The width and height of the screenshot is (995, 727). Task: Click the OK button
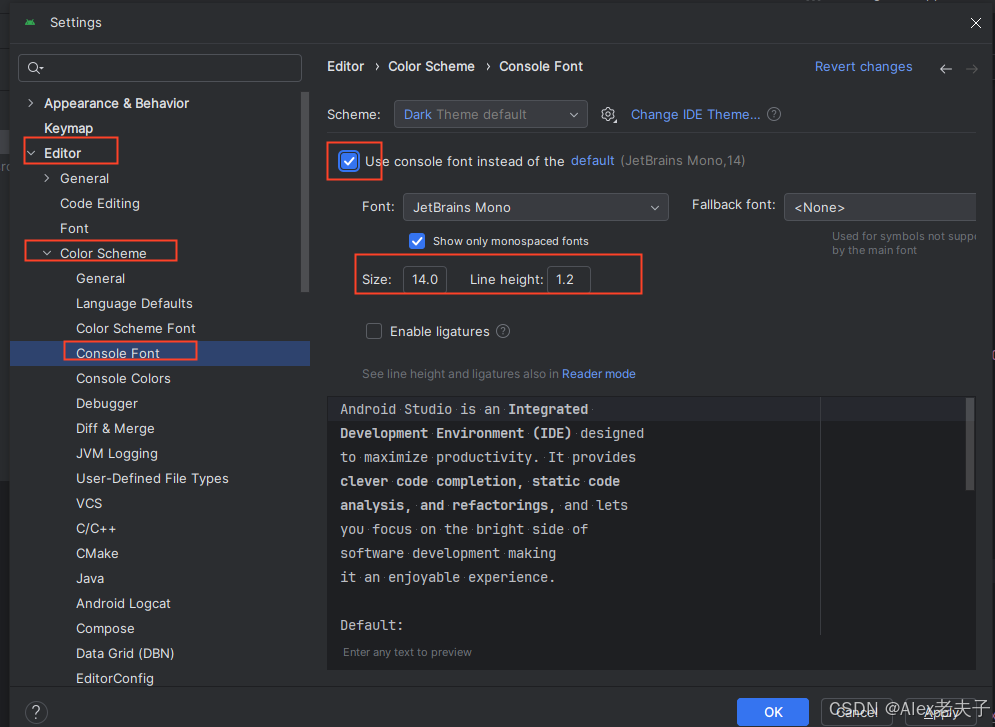(772, 712)
